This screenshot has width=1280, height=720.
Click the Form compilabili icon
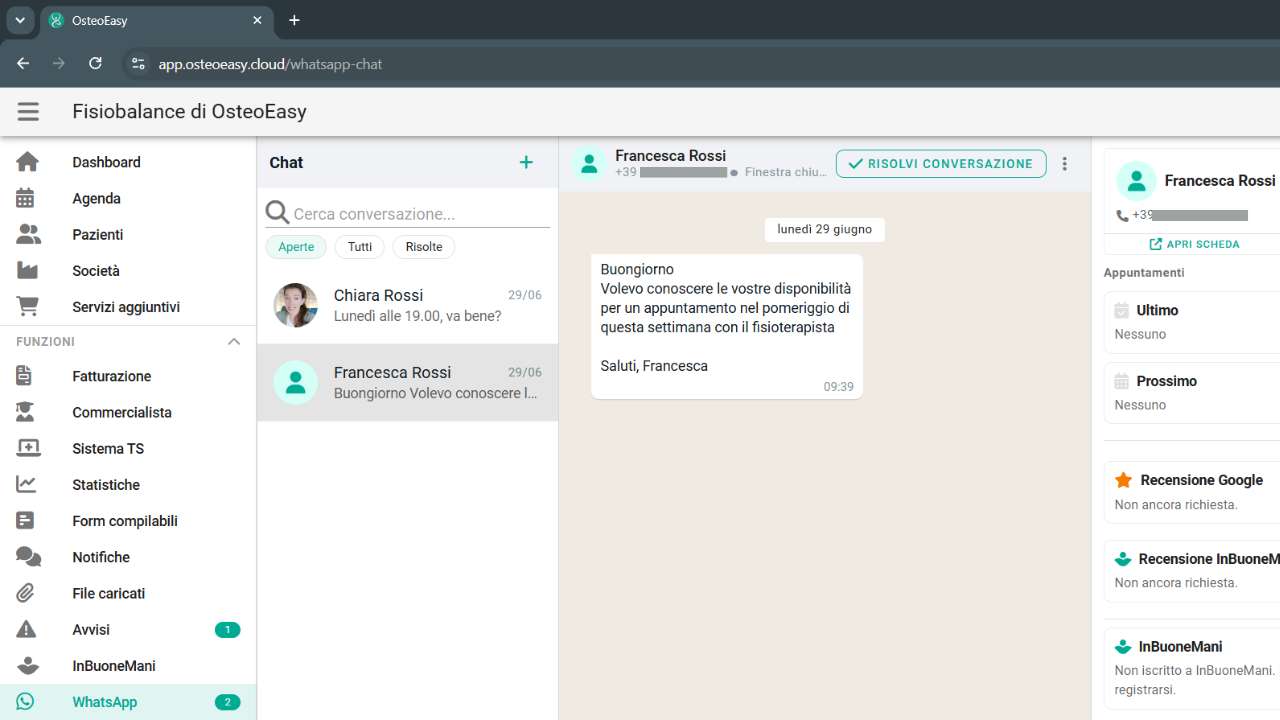[x=26, y=520]
